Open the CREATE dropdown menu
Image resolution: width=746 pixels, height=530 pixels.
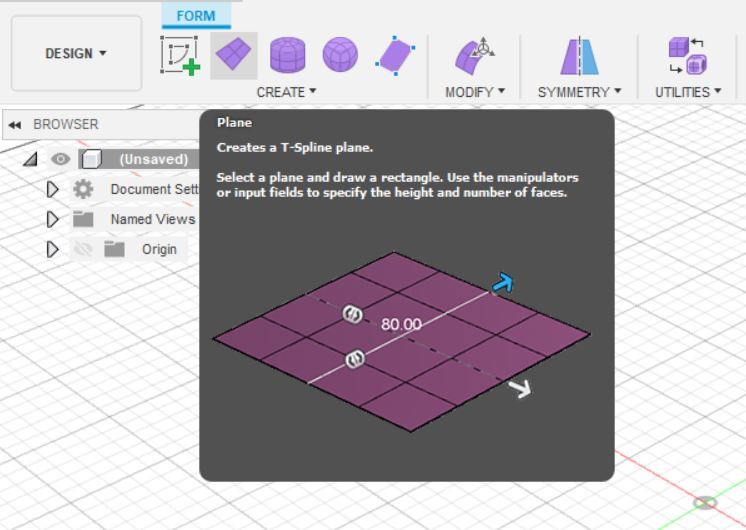click(x=286, y=91)
